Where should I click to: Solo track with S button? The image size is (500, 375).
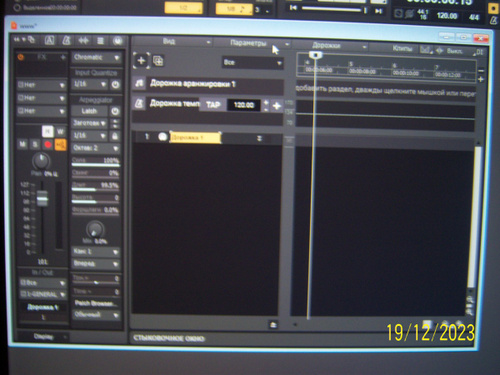pyautogui.click(x=35, y=145)
